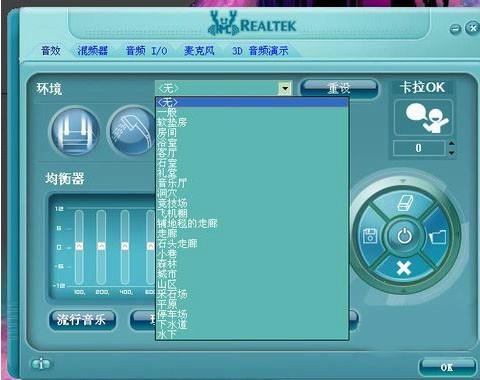Save equalizer preset with floppy icon

pos(370,236)
